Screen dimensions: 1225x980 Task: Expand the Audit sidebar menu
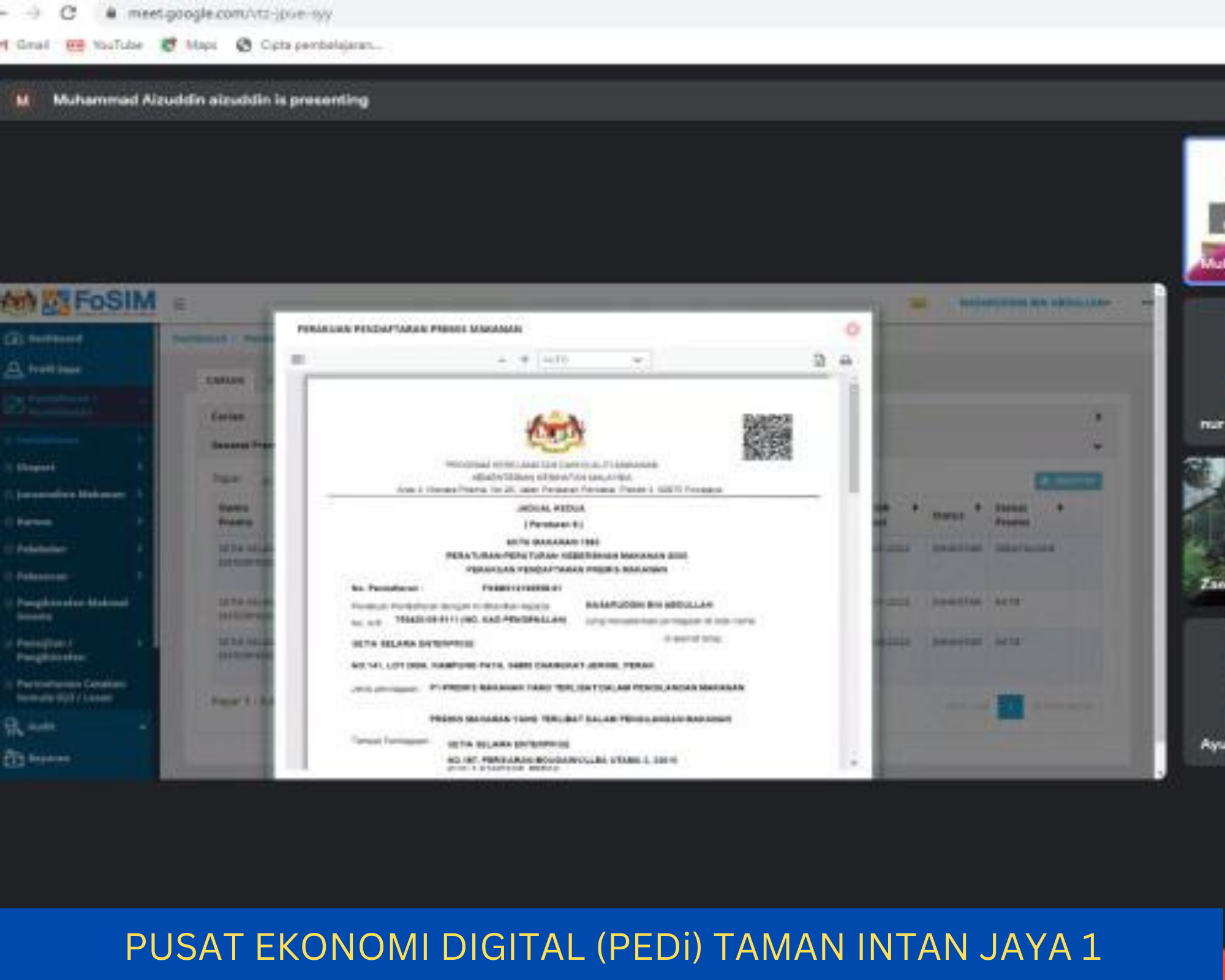click(x=76, y=726)
